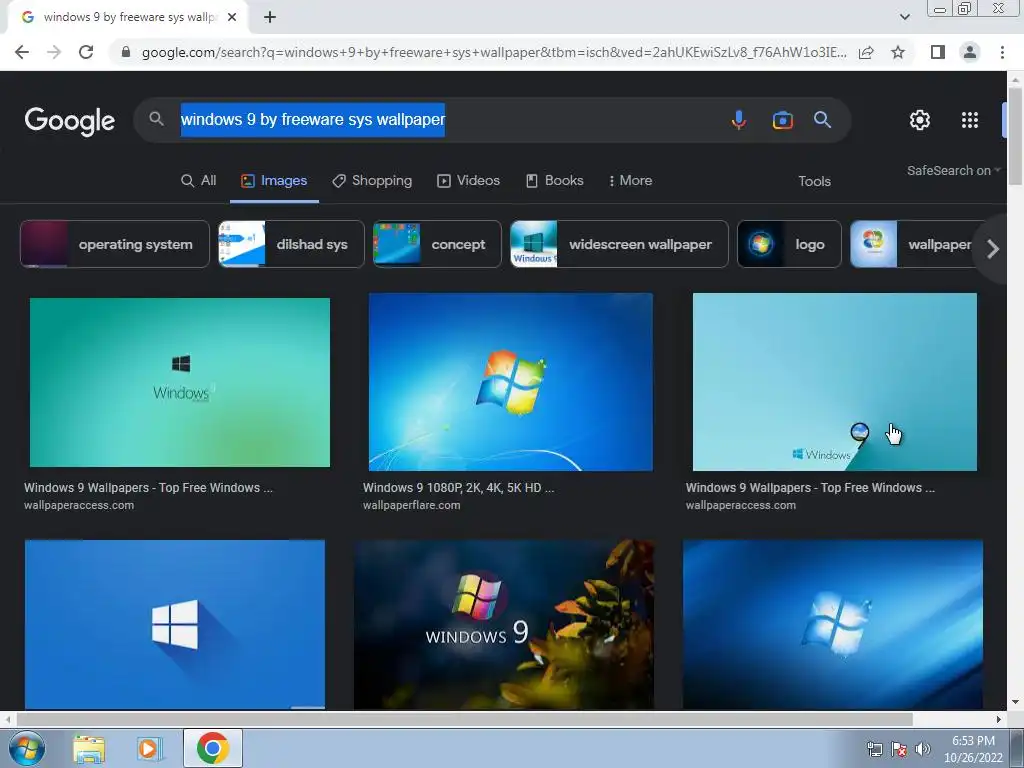Filter by concept chip

coord(437,244)
